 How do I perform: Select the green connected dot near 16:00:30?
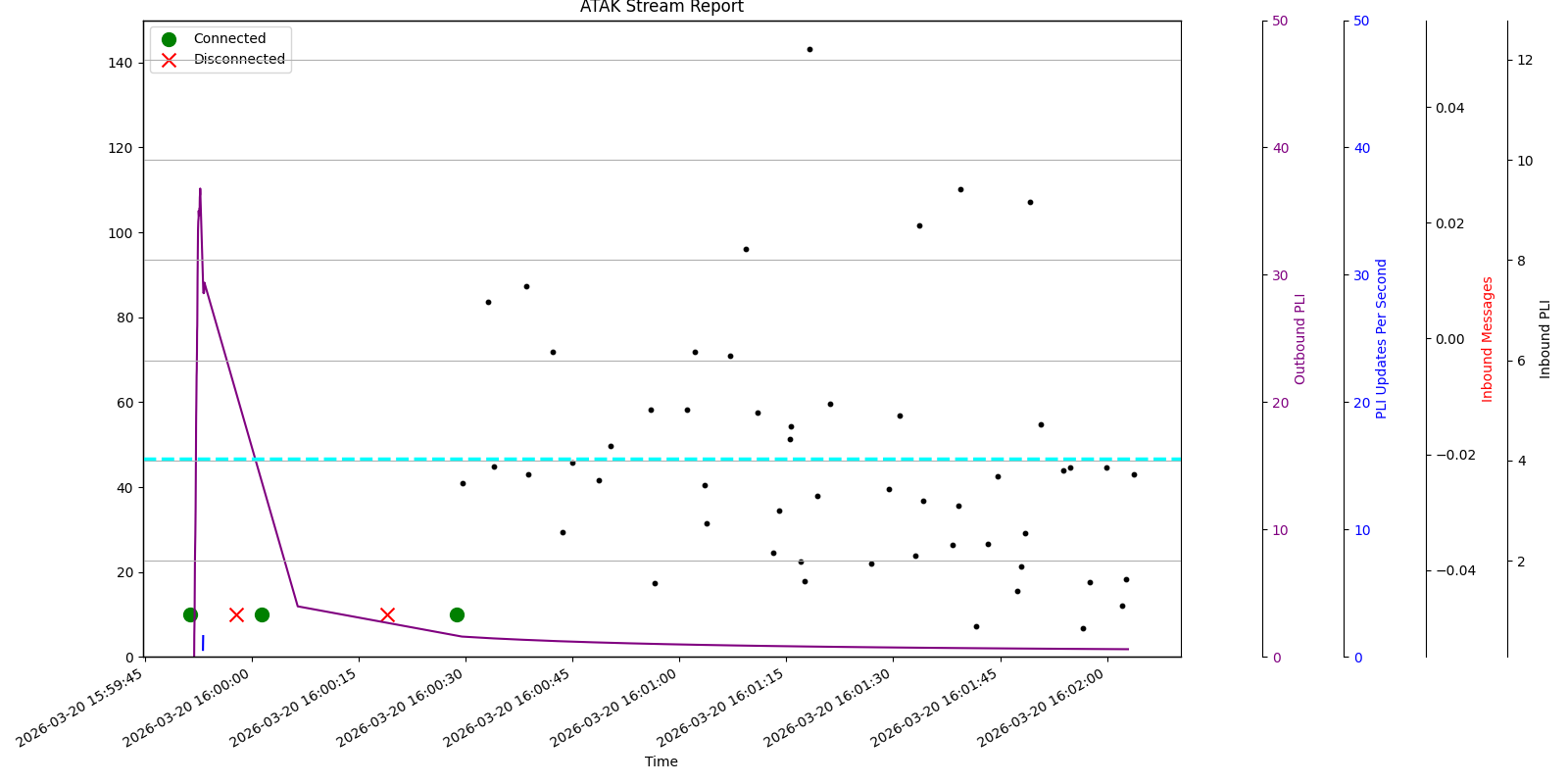(457, 614)
